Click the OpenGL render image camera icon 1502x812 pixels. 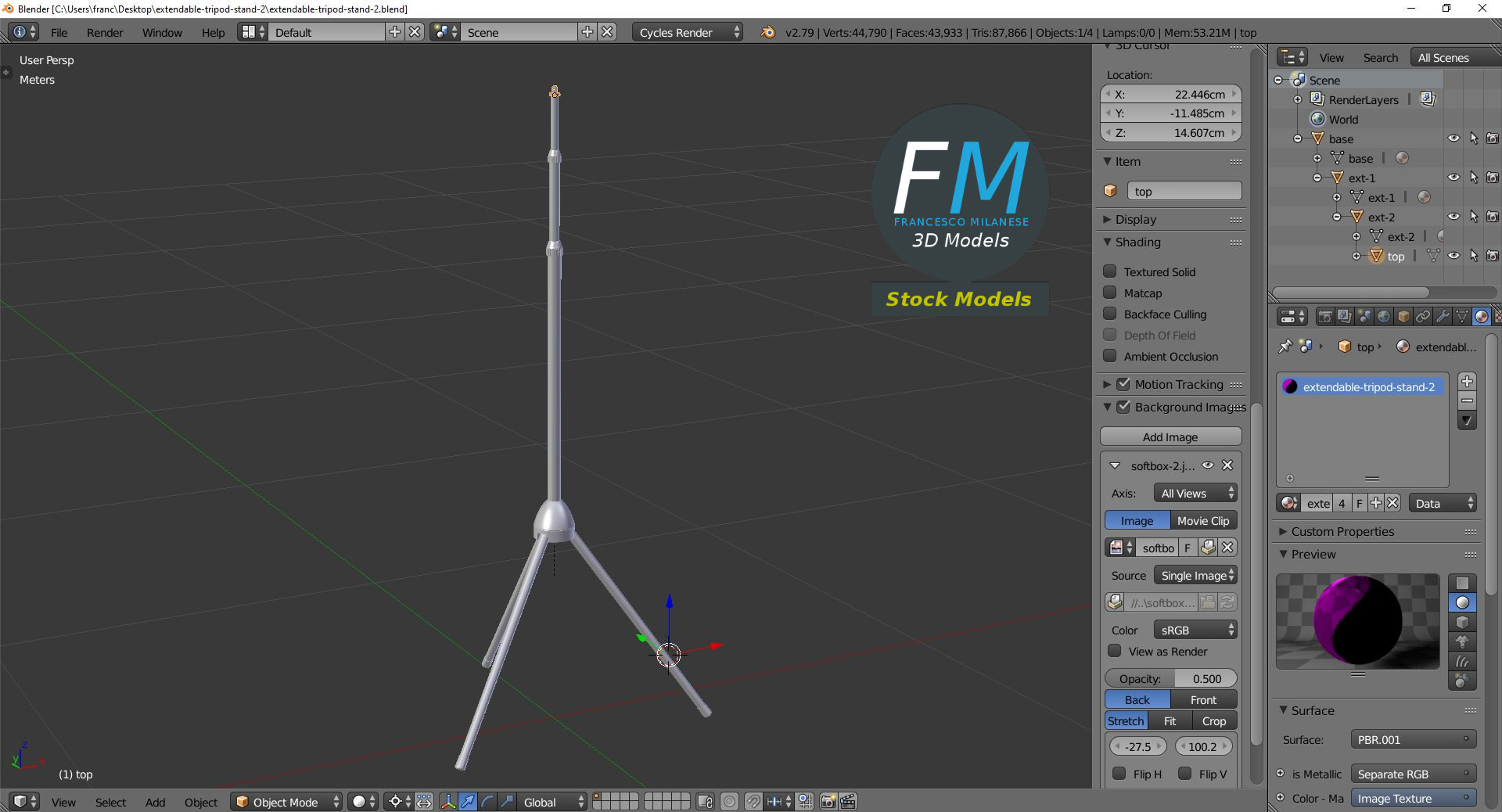tap(828, 802)
